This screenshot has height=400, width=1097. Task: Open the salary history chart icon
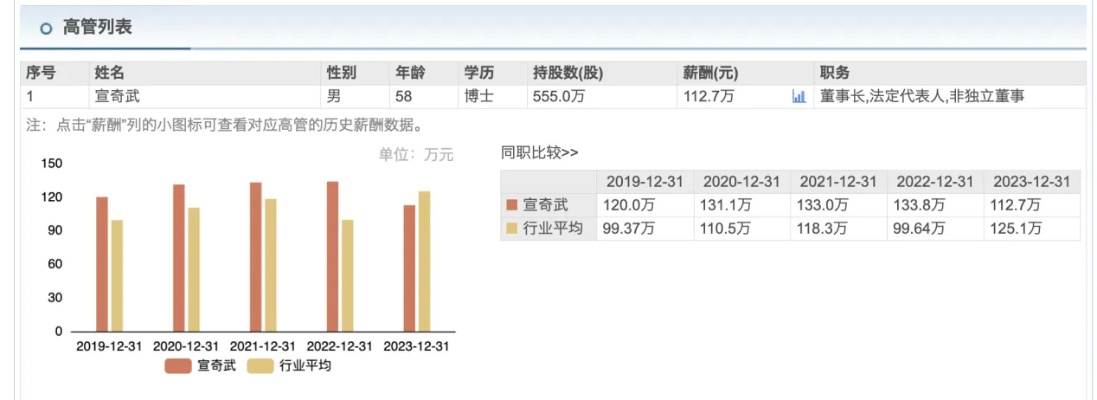(x=798, y=97)
